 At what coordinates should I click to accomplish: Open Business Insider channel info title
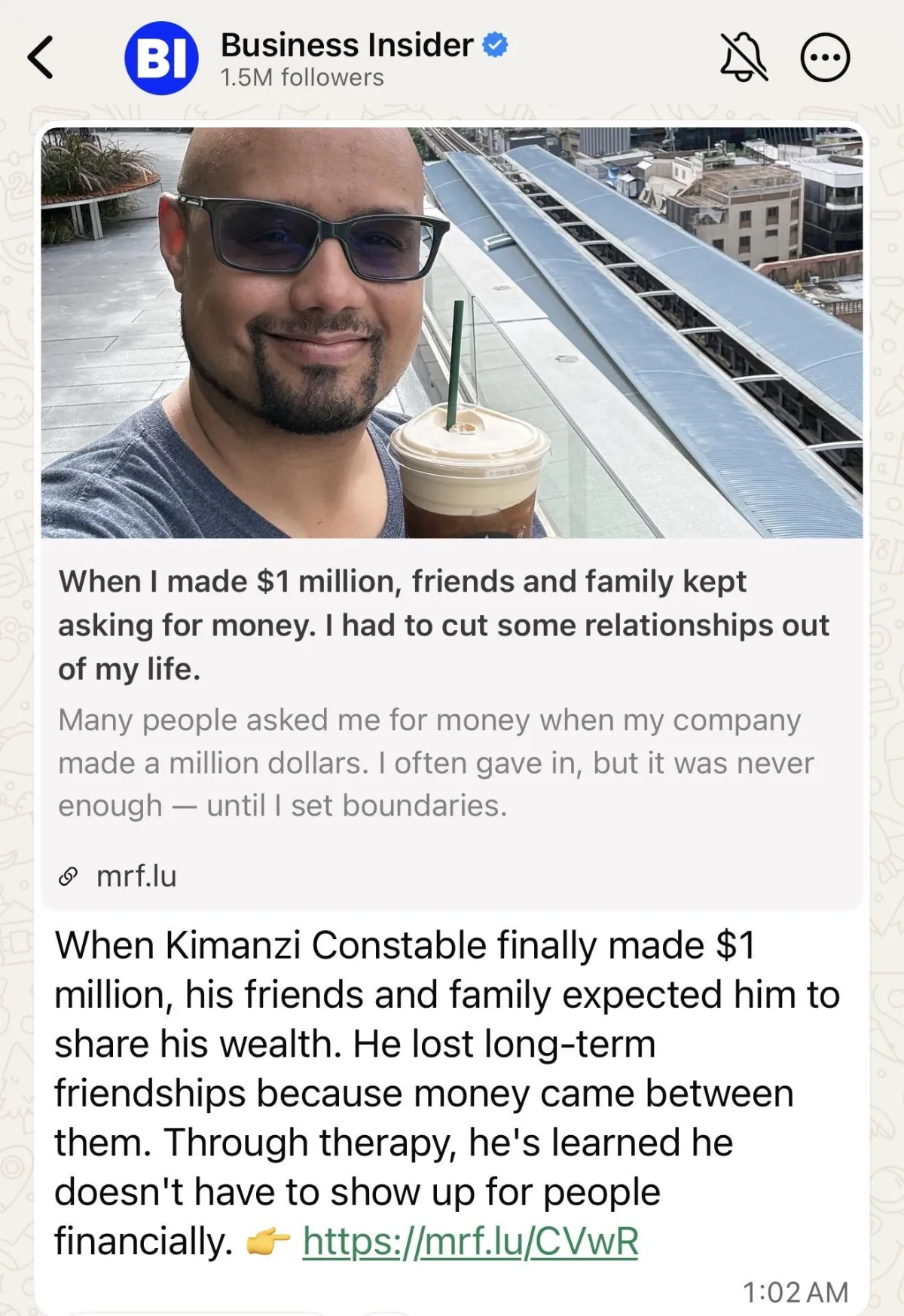(x=347, y=45)
